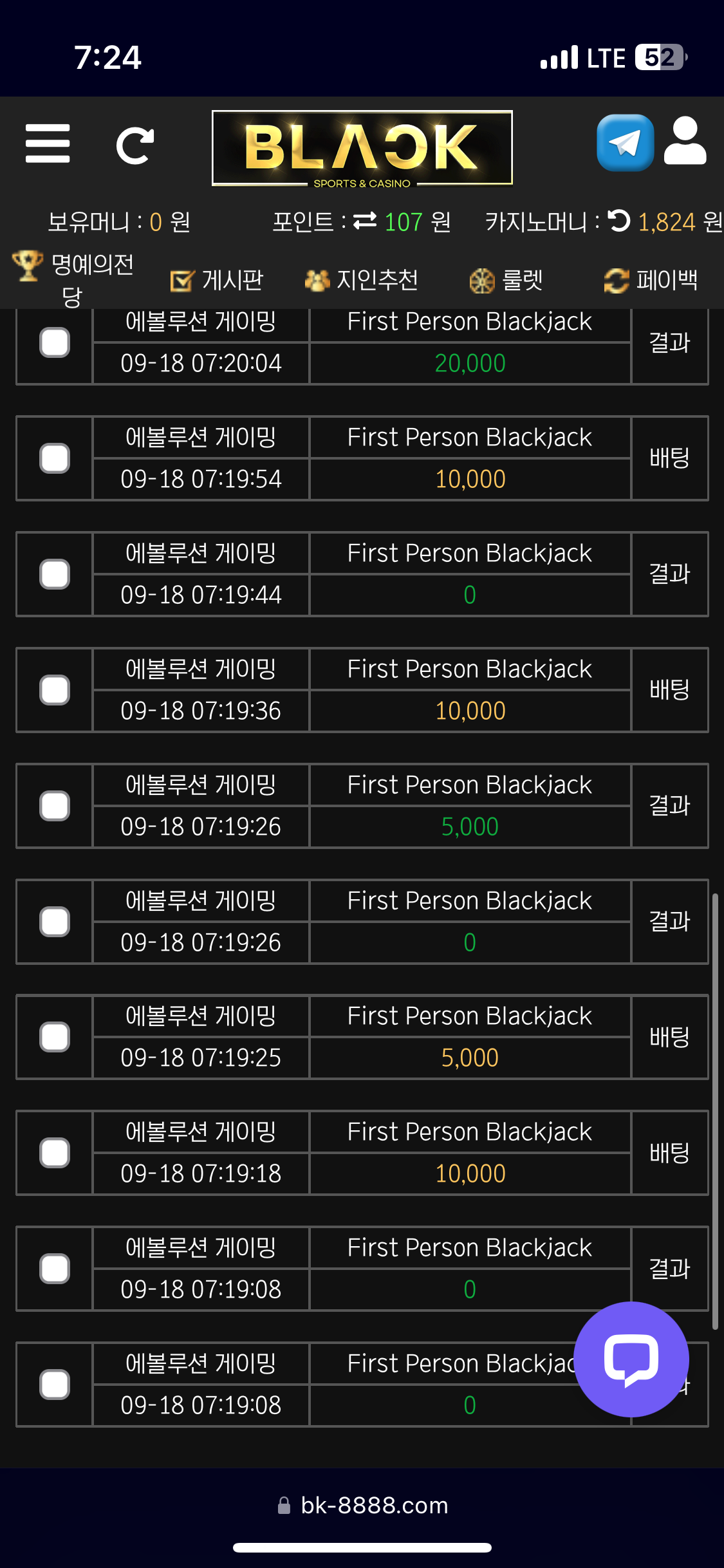Select checkbox for the 07:19:18 entry

pyautogui.click(x=55, y=1153)
